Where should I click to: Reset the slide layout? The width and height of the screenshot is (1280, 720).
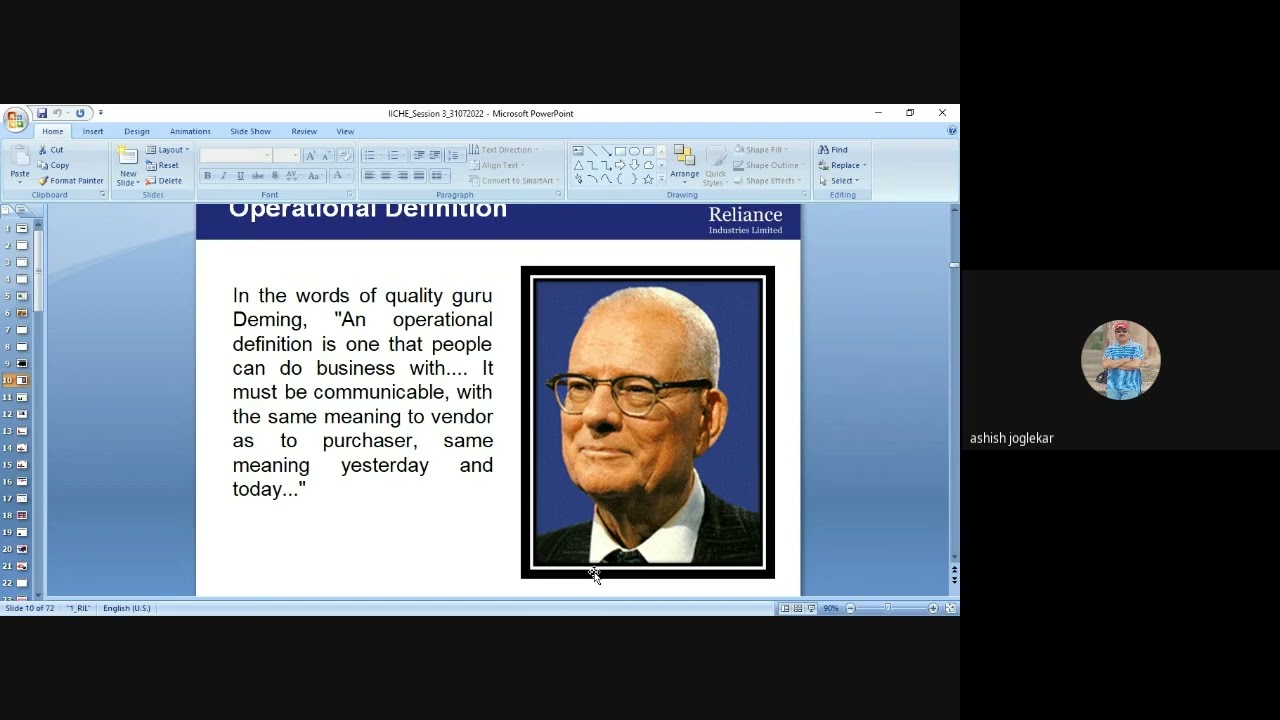[163, 165]
